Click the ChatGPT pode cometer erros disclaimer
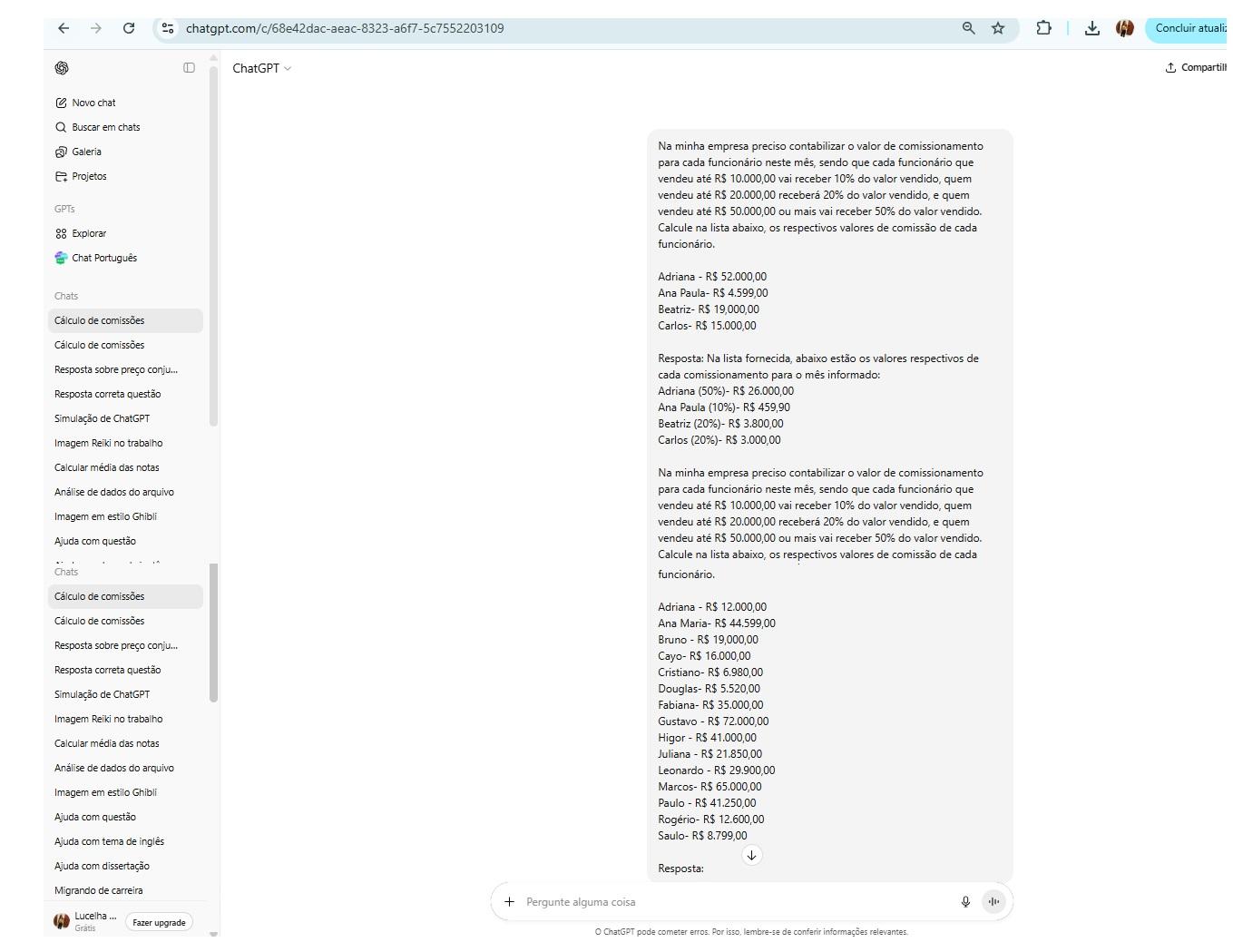This screenshot has width=1233, height=952. [x=751, y=932]
